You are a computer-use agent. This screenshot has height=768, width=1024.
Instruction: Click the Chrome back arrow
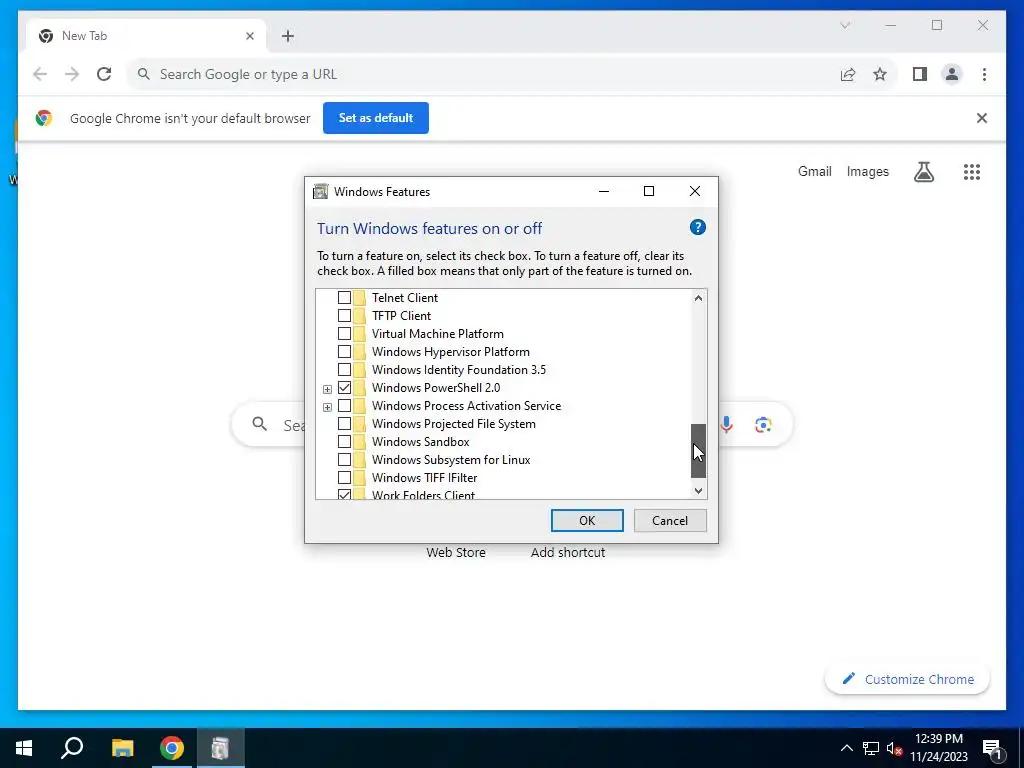click(x=40, y=74)
